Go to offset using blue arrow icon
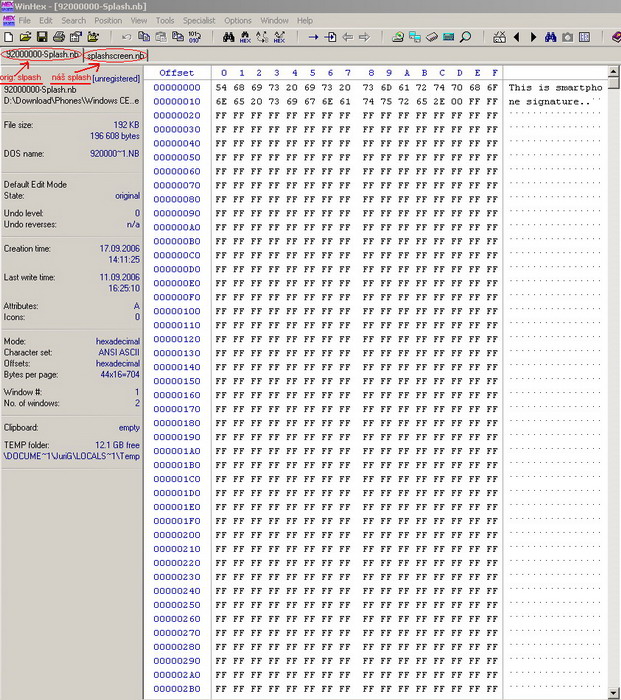Image resolution: width=621 pixels, height=700 pixels. (313, 37)
